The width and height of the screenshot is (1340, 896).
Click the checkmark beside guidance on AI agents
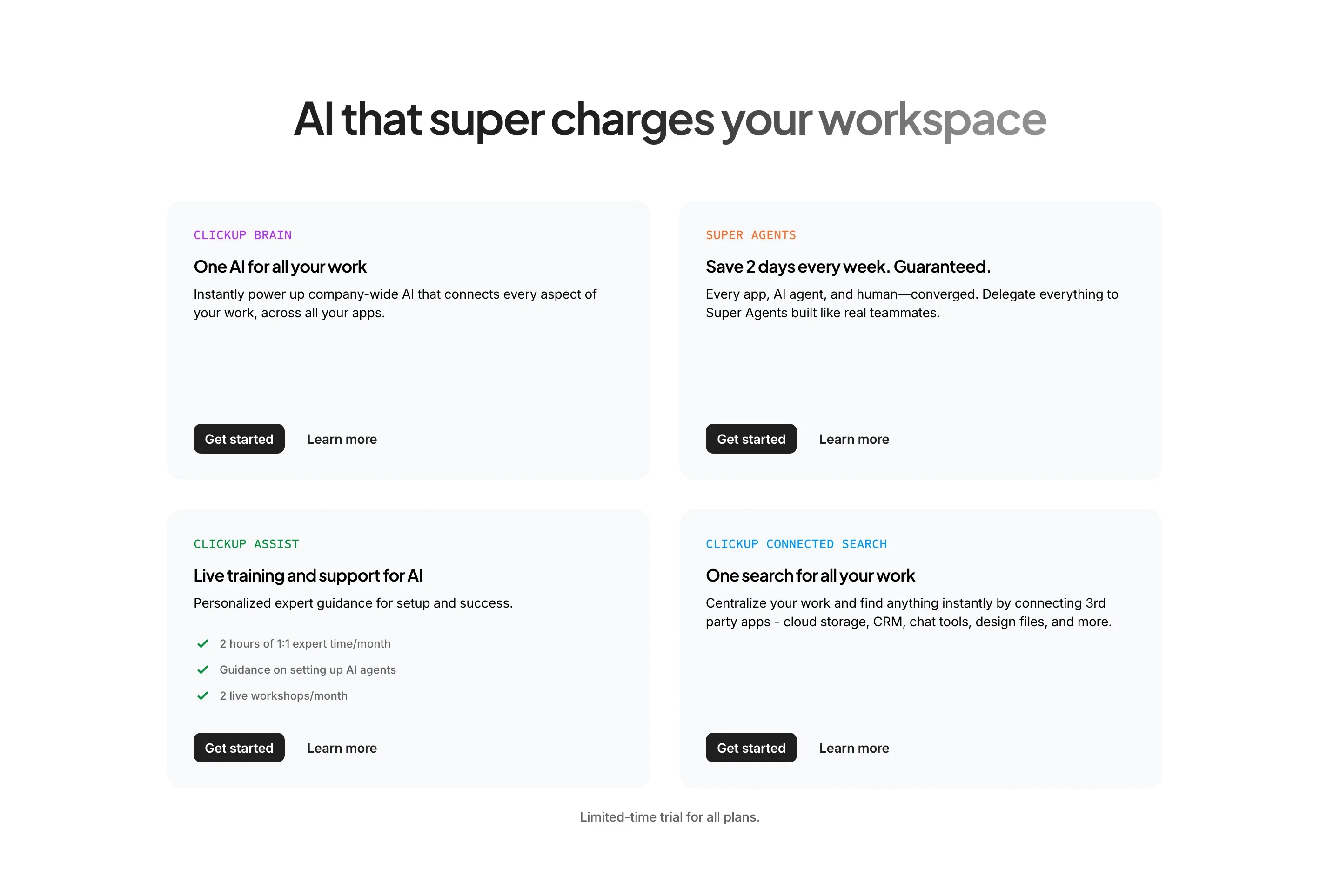[x=202, y=670]
